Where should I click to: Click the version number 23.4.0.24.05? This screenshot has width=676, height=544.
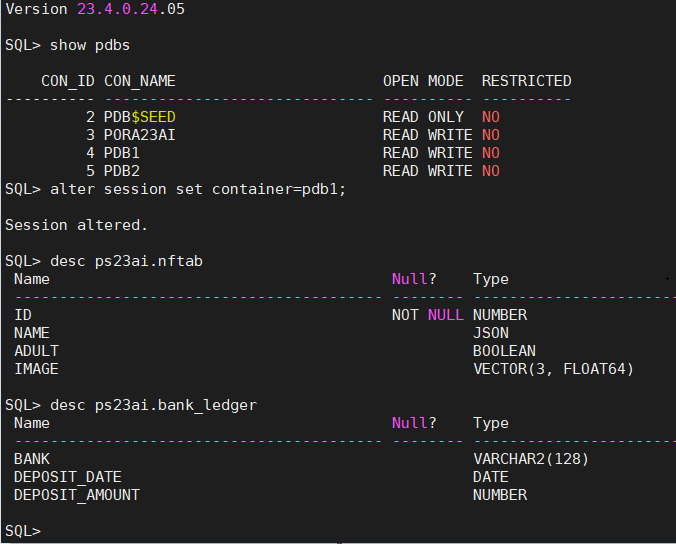tap(131, 9)
